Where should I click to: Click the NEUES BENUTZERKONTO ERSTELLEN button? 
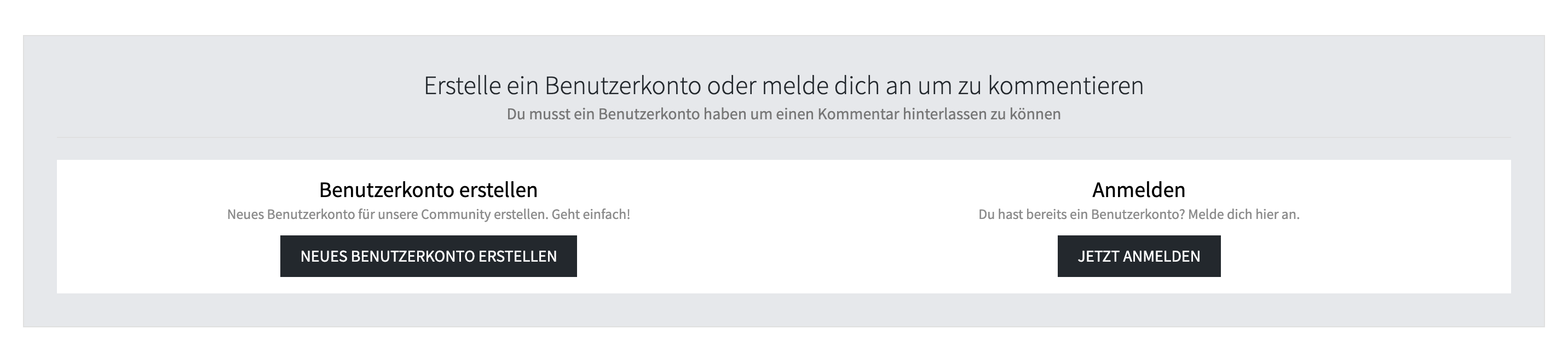click(x=428, y=256)
